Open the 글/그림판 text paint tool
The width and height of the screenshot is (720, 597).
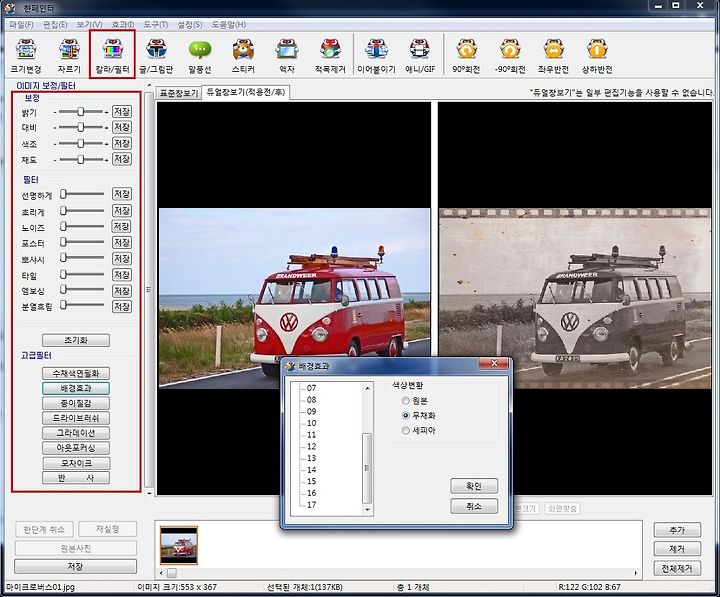click(x=156, y=56)
